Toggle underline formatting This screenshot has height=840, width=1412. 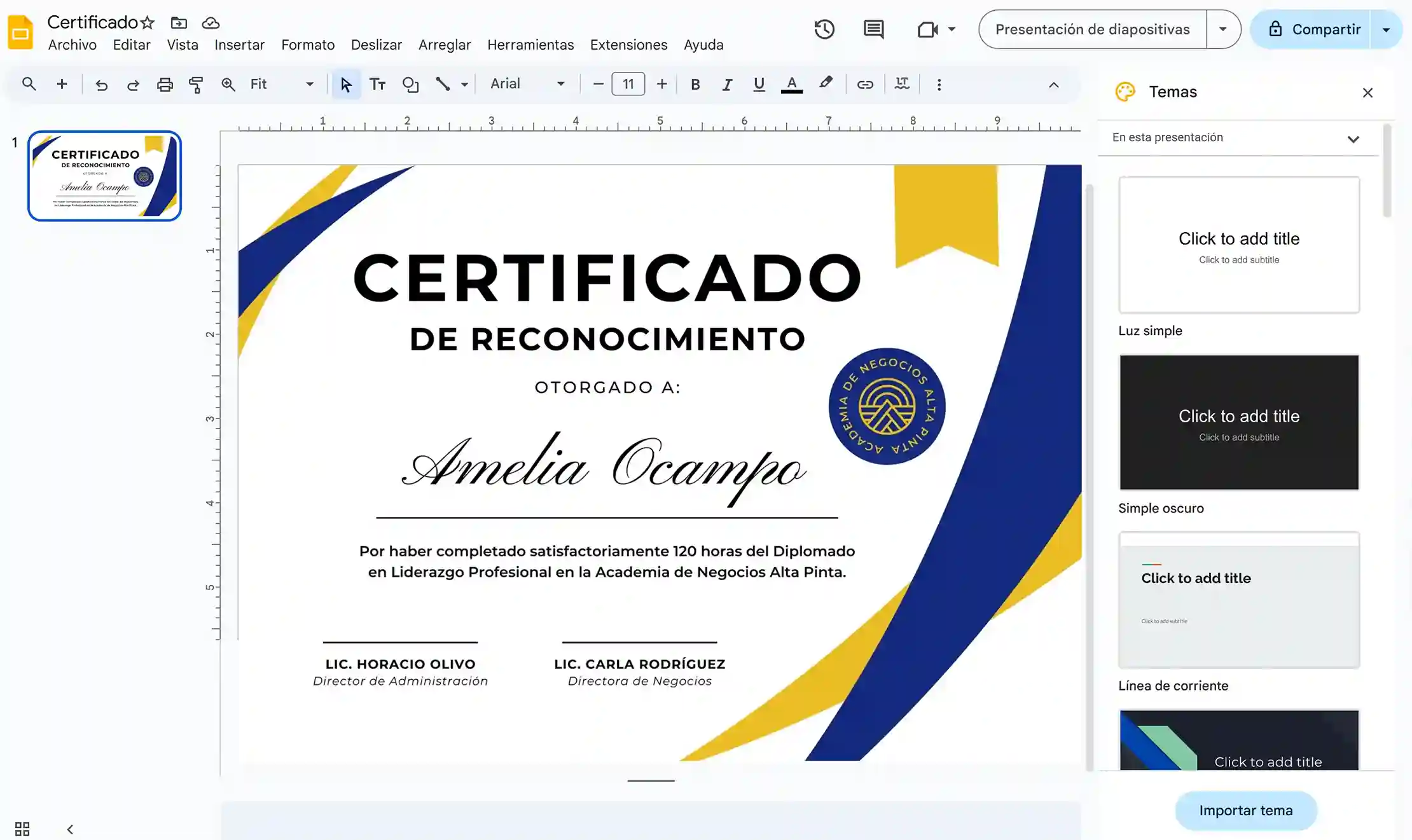pyautogui.click(x=758, y=85)
